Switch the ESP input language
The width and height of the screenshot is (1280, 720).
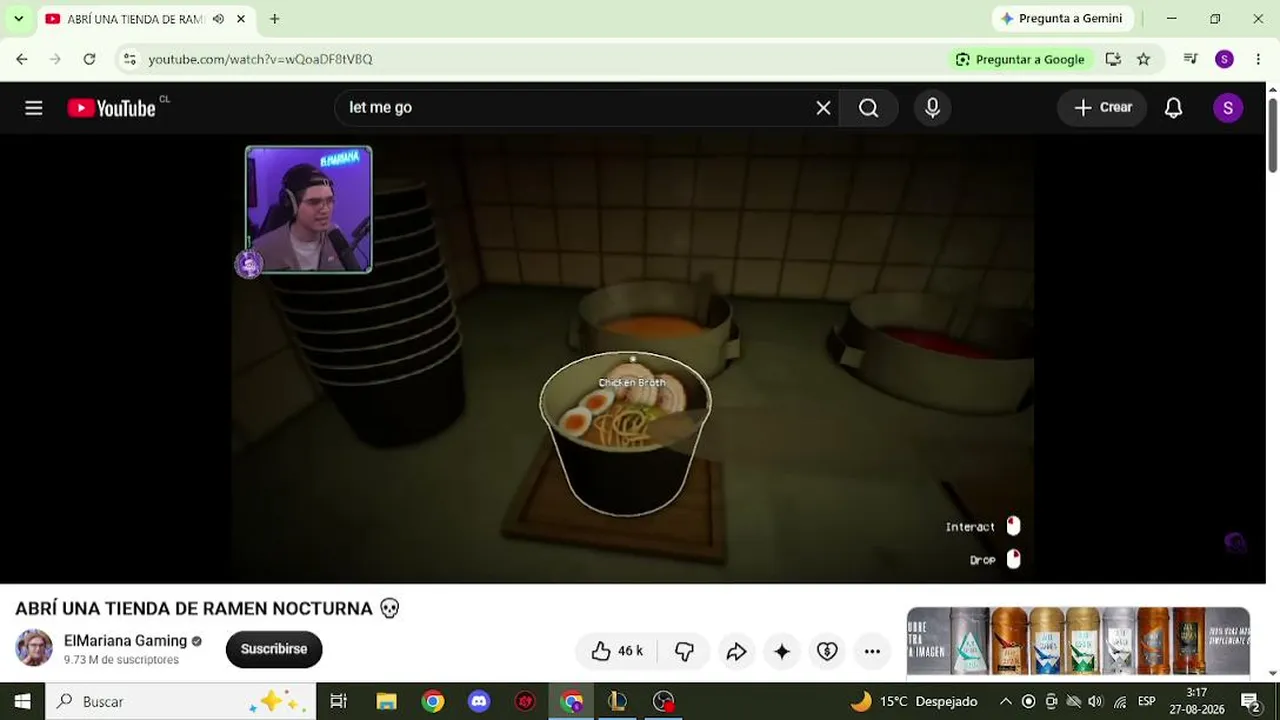(x=1147, y=701)
